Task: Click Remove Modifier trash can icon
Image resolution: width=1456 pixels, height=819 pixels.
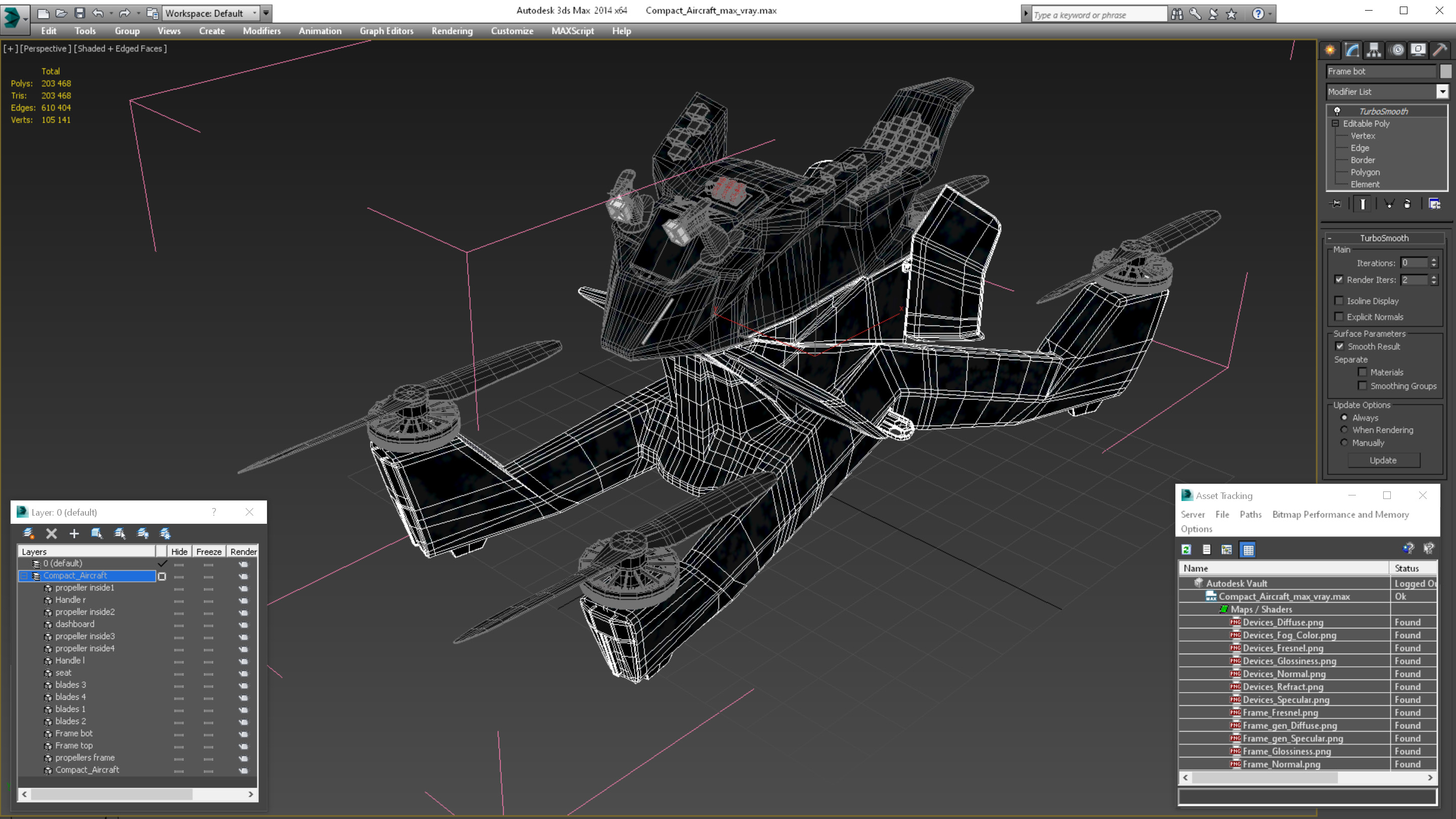Action: pyautogui.click(x=1407, y=203)
